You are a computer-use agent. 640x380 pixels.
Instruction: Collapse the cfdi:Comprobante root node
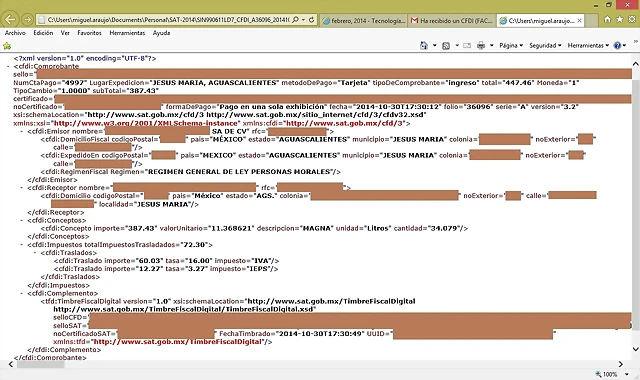click(9, 66)
